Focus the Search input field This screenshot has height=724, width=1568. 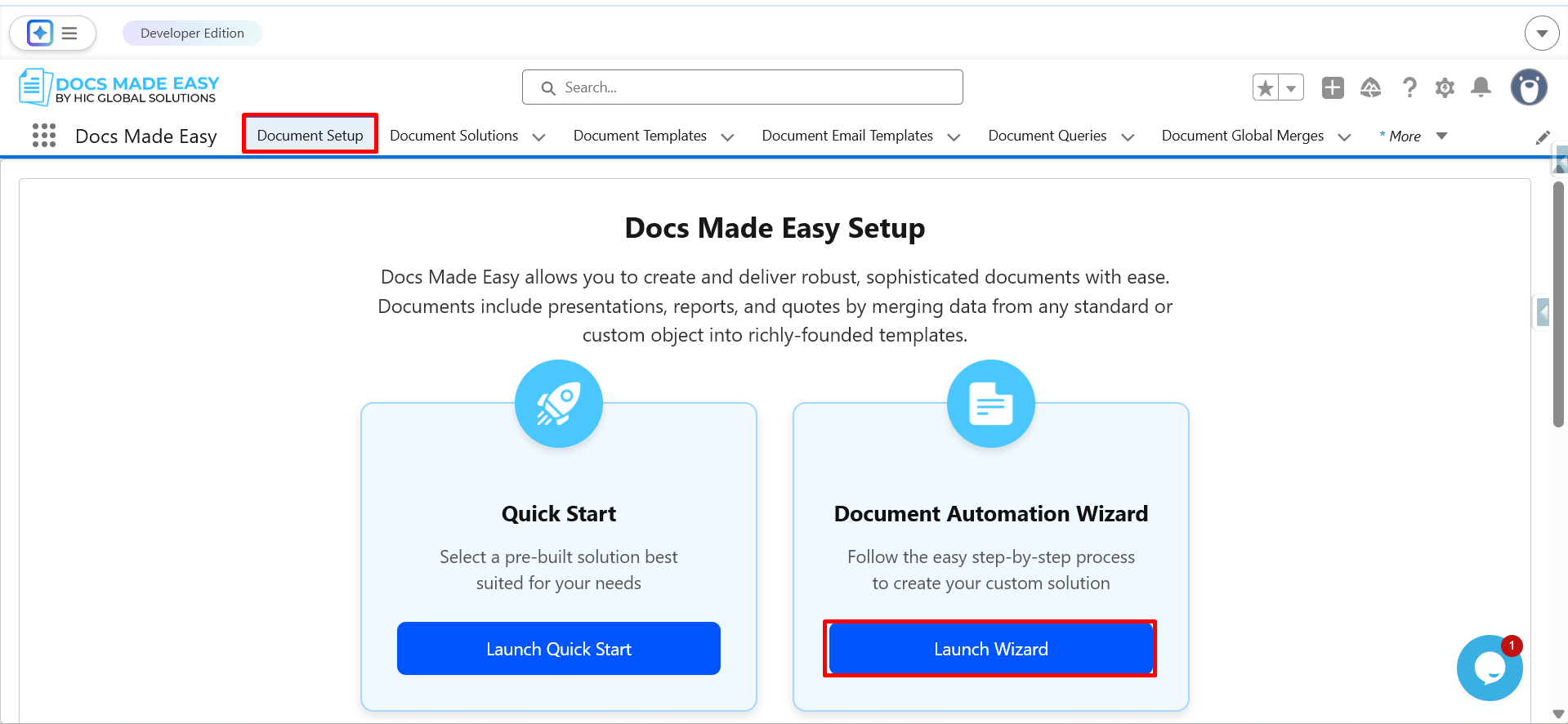743,87
